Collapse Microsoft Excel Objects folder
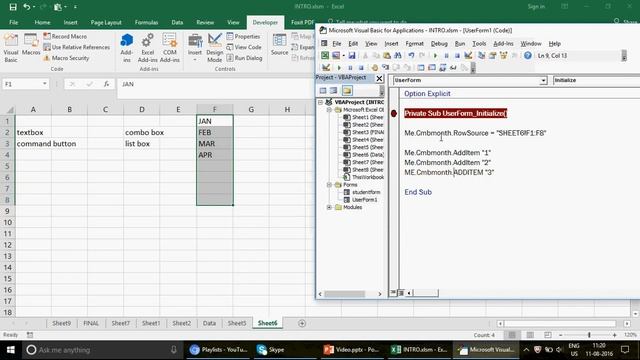This screenshot has width=640, height=360. pos(329,110)
